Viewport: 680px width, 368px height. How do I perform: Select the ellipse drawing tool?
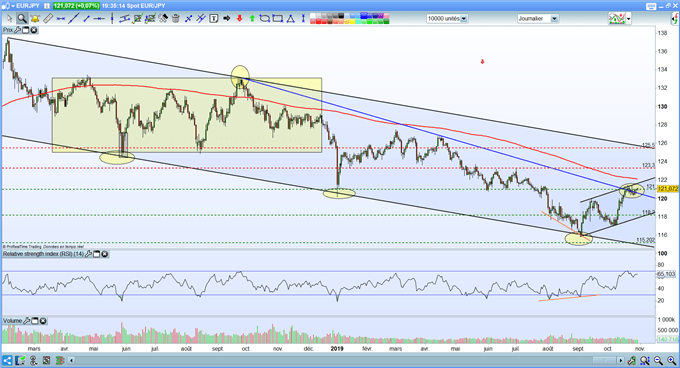click(x=265, y=19)
